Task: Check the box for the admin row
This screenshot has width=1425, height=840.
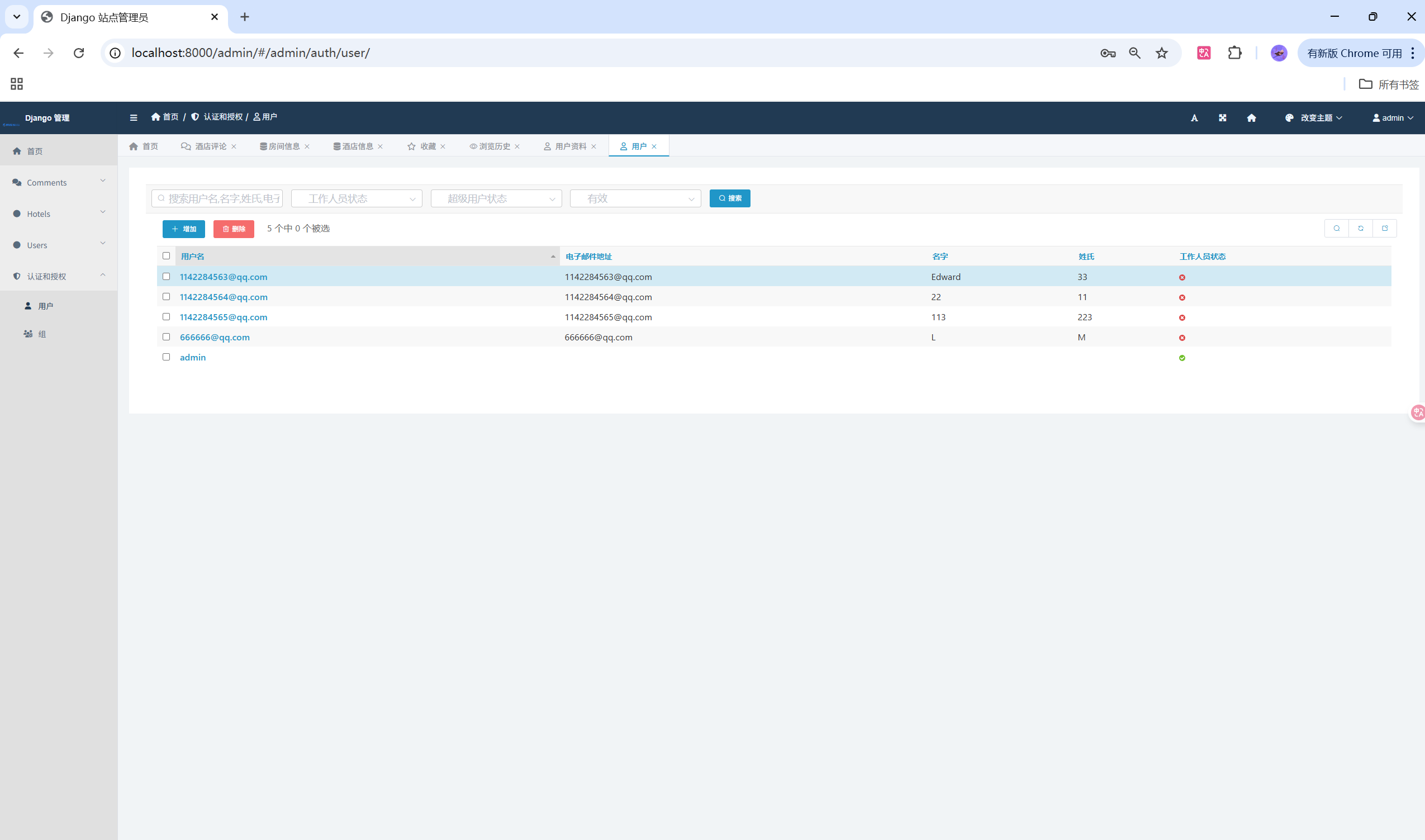Action: [x=167, y=357]
